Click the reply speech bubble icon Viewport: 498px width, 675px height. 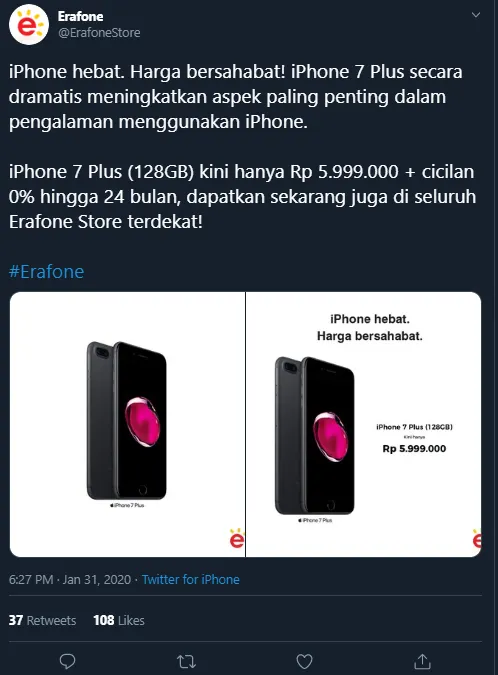67,661
